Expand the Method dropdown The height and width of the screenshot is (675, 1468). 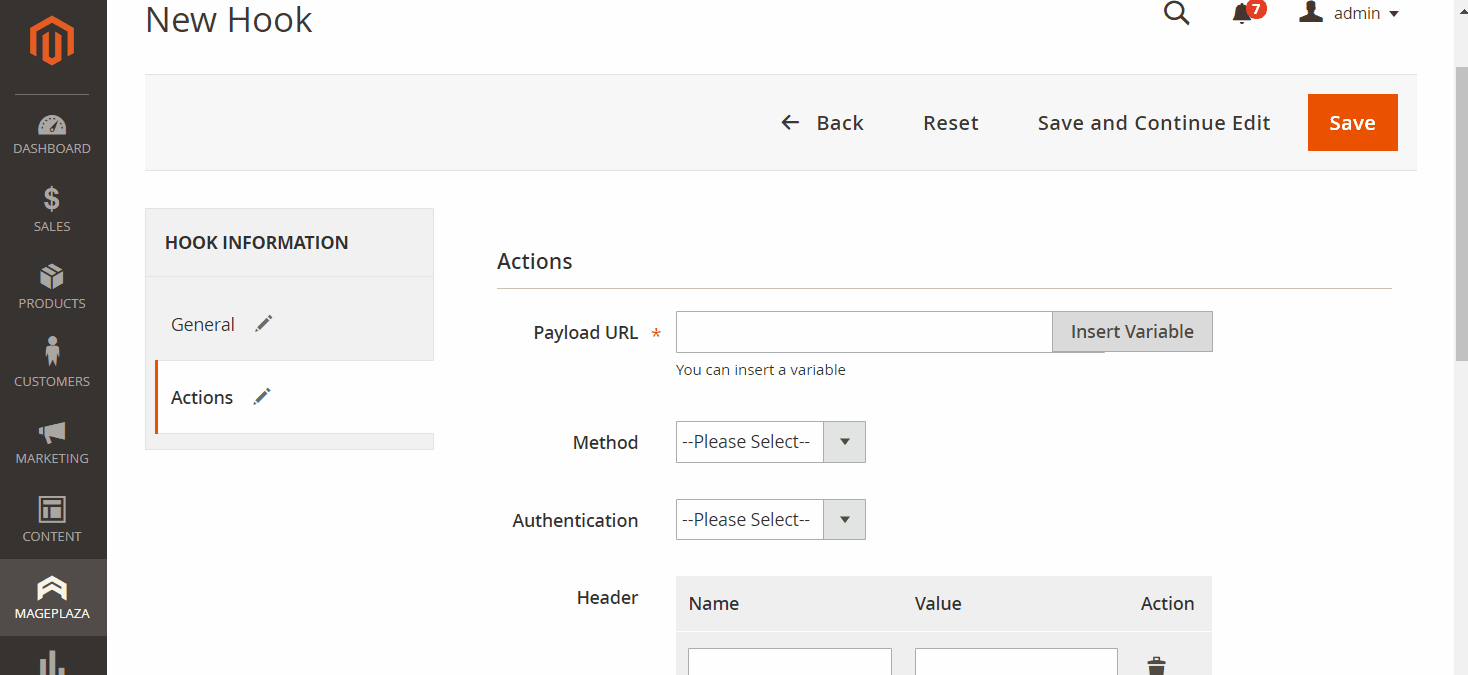point(770,442)
